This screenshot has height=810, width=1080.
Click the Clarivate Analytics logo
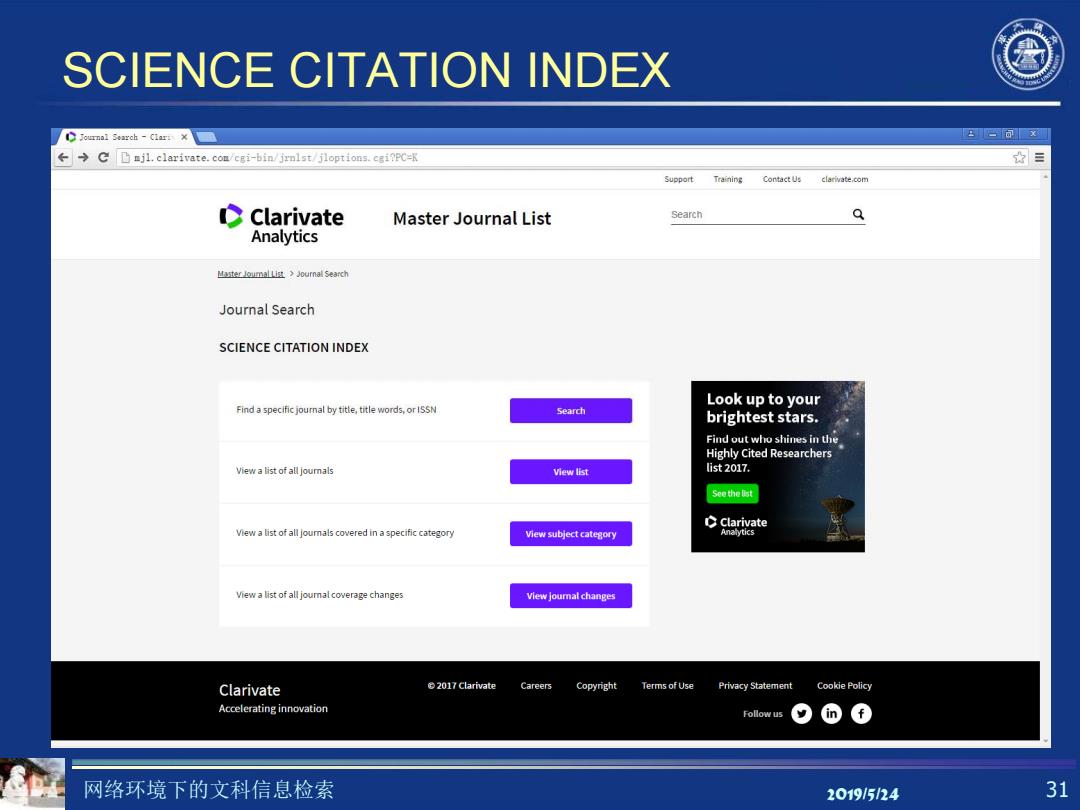(281, 224)
